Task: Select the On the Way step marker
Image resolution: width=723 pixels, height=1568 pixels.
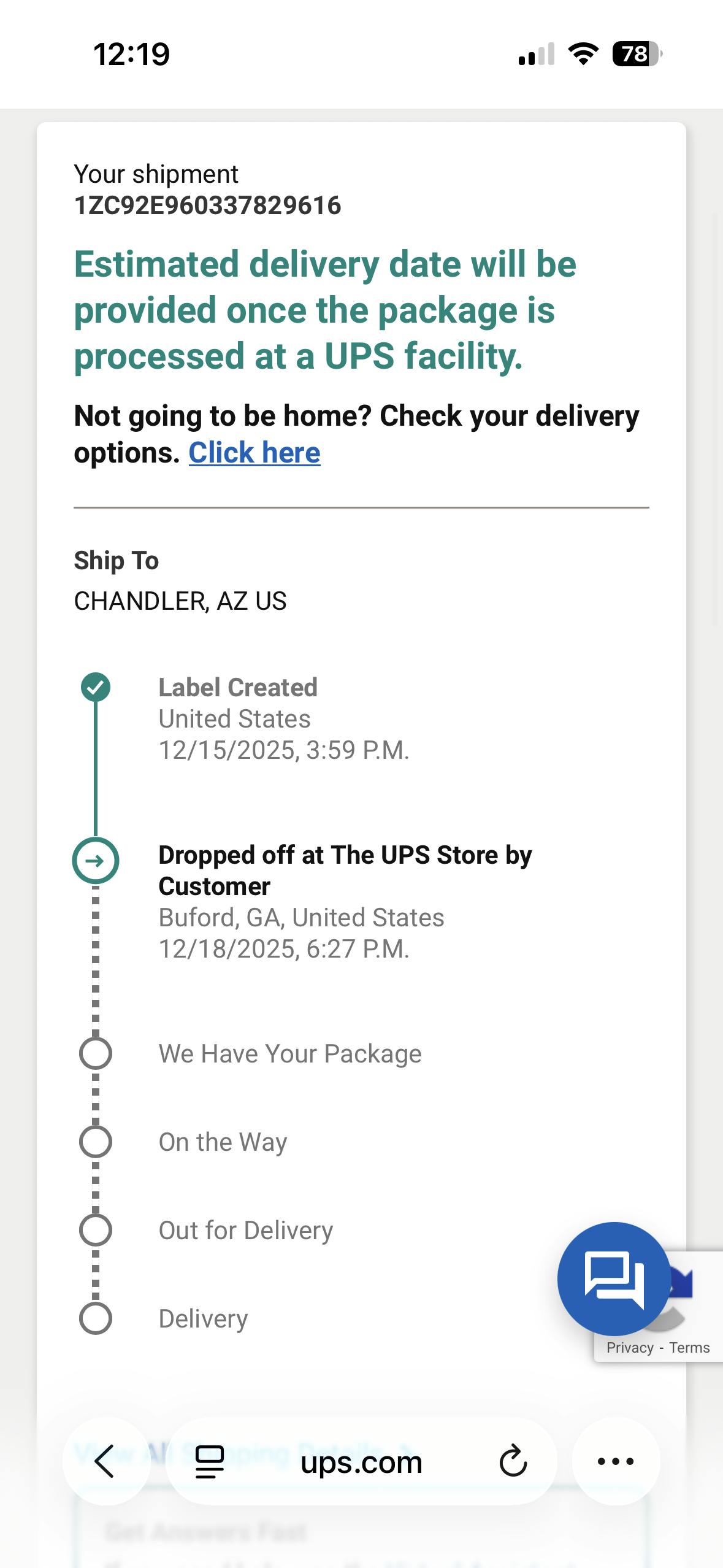Action: pyautogui.click(x=96, y=1142)
